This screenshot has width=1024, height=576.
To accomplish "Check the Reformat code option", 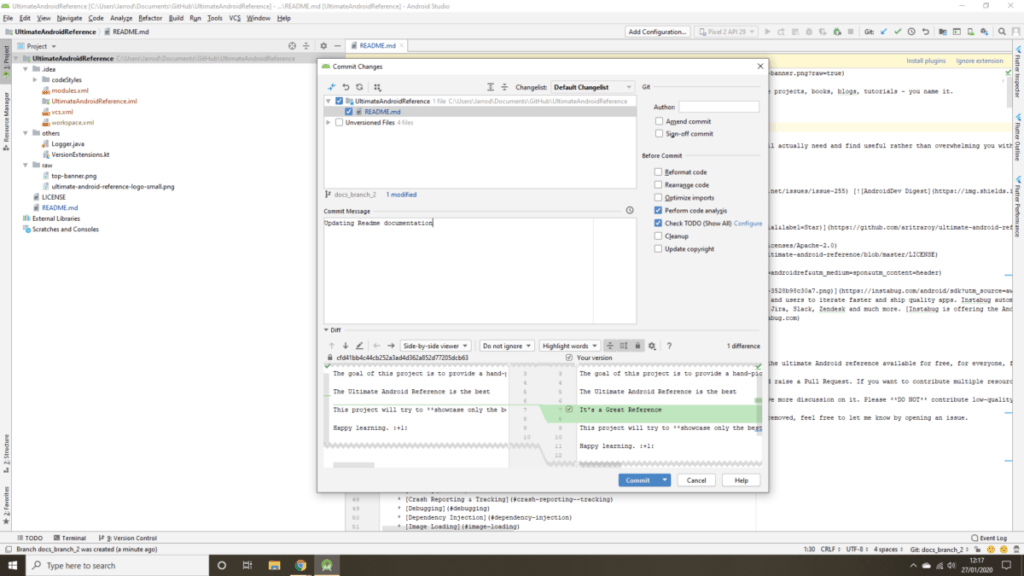I will tap(658, 172).
